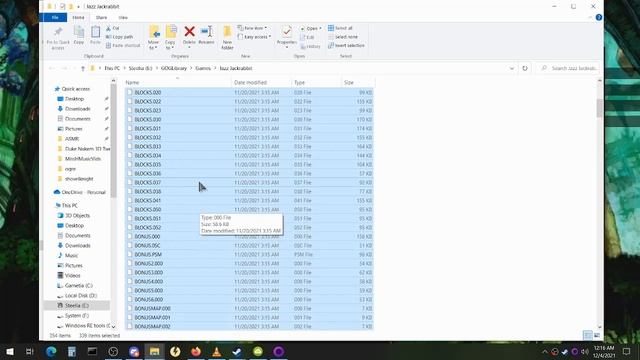640x360 pixels.
Task: Expand Quick Access Toolbar customize arrow
Action: [x=78, y=7]
